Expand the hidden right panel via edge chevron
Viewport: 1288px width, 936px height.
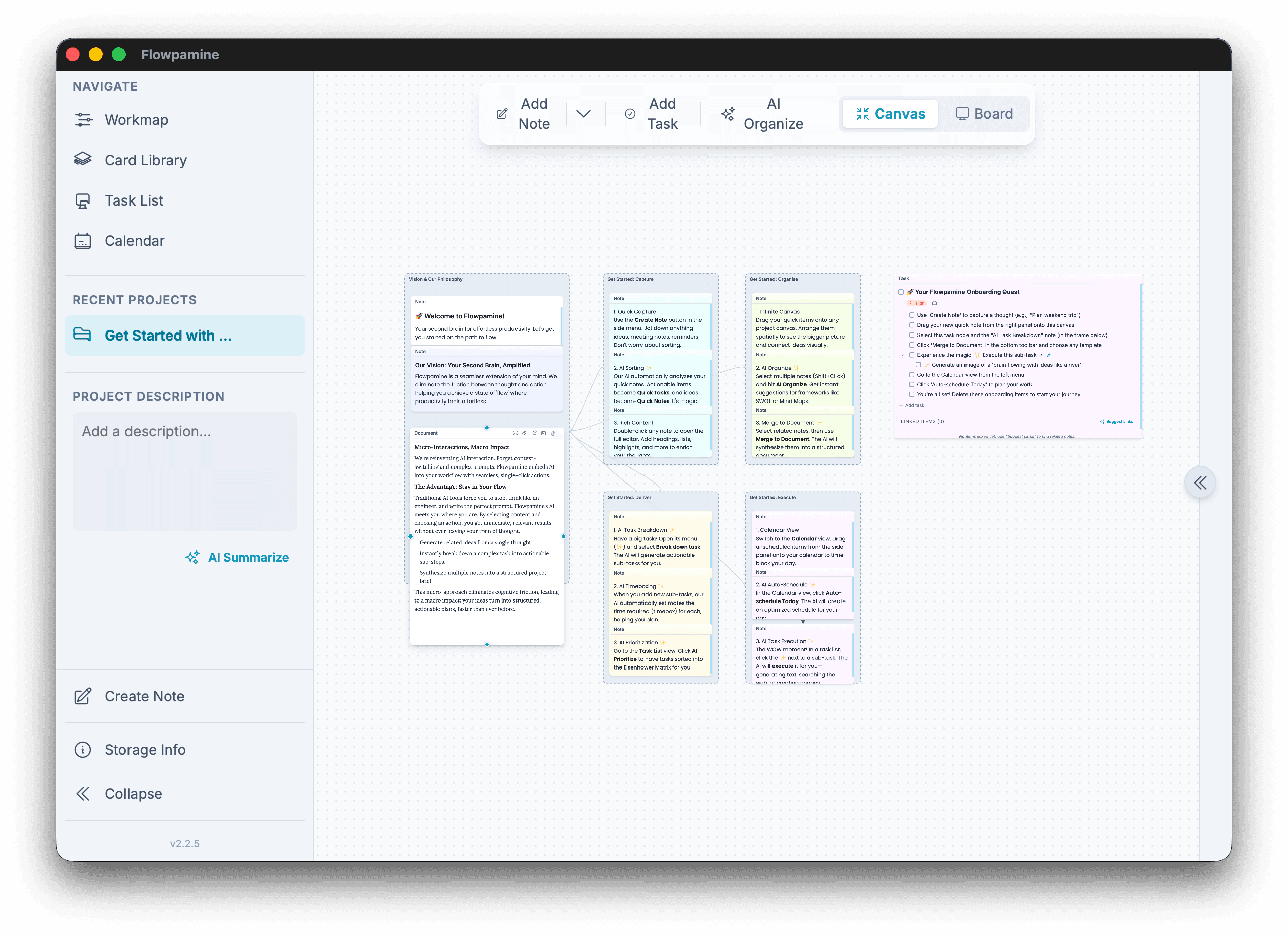(x=1200, y=482)
